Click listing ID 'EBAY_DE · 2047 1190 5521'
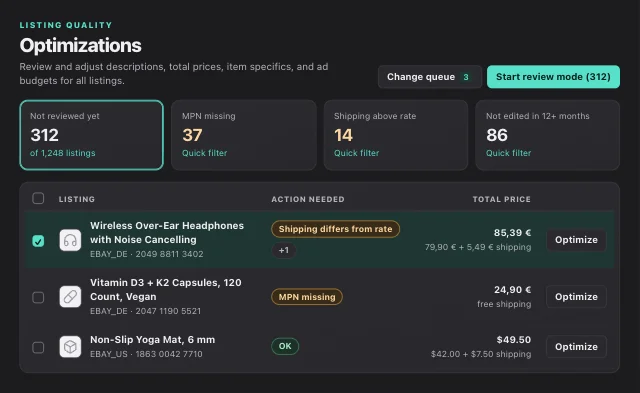This screenshot has width=640, height=393. point(145,311)
